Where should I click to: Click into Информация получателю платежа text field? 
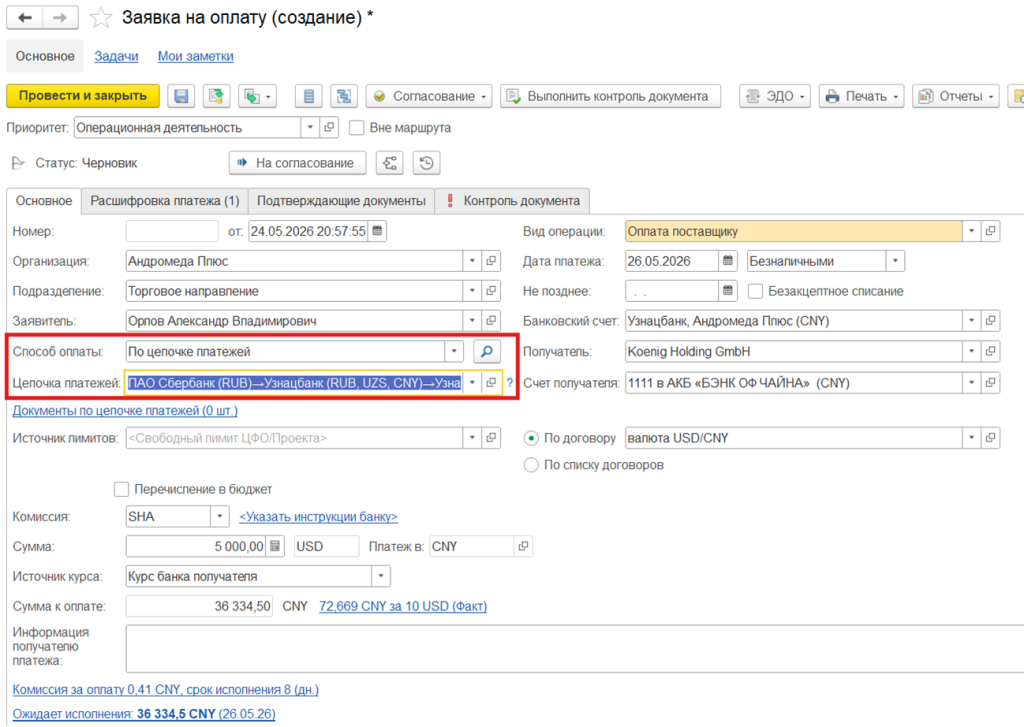[575, 648]
